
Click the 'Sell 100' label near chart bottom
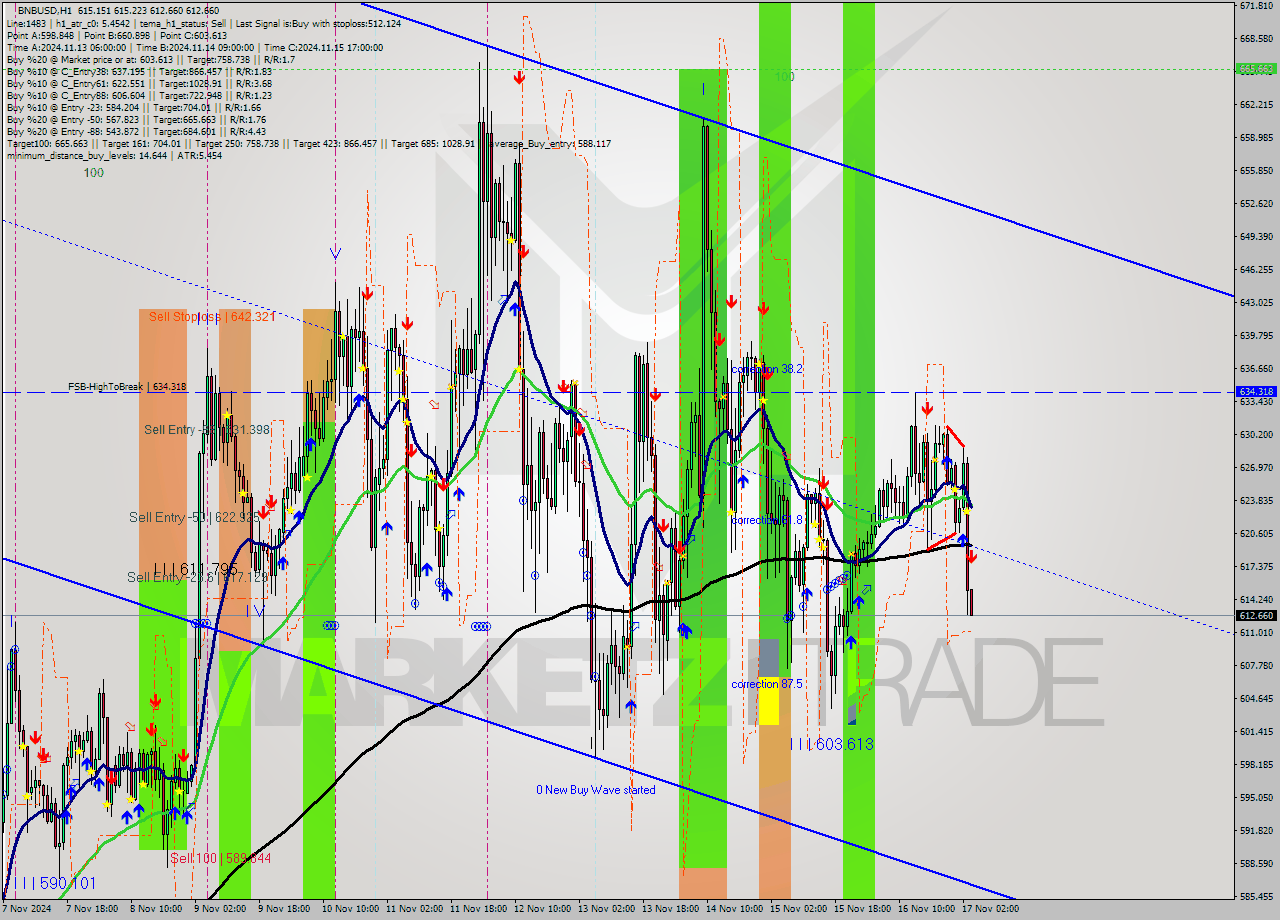coord(220,858)
